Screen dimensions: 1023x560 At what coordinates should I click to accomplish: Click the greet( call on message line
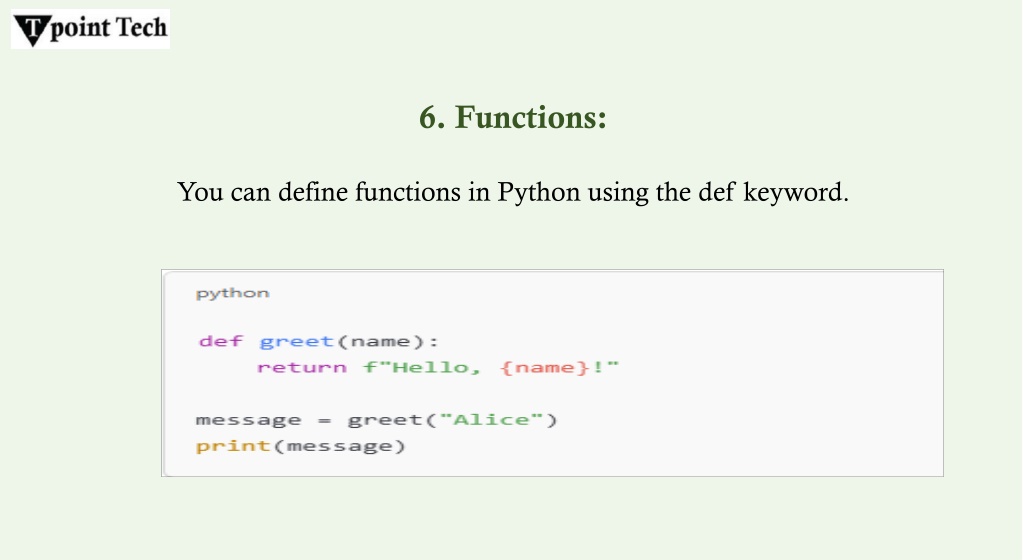tap(391, 420)
